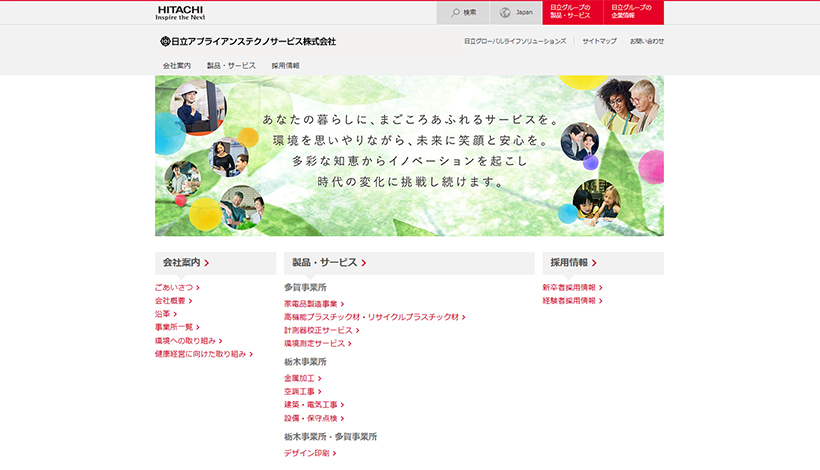Click the 多賀事業所 subheading text

click(x=305, y=288)
